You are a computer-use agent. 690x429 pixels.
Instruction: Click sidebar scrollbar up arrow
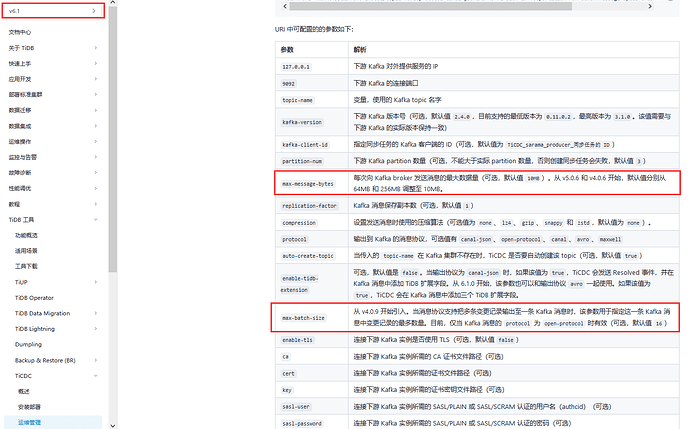click(113, 3)
